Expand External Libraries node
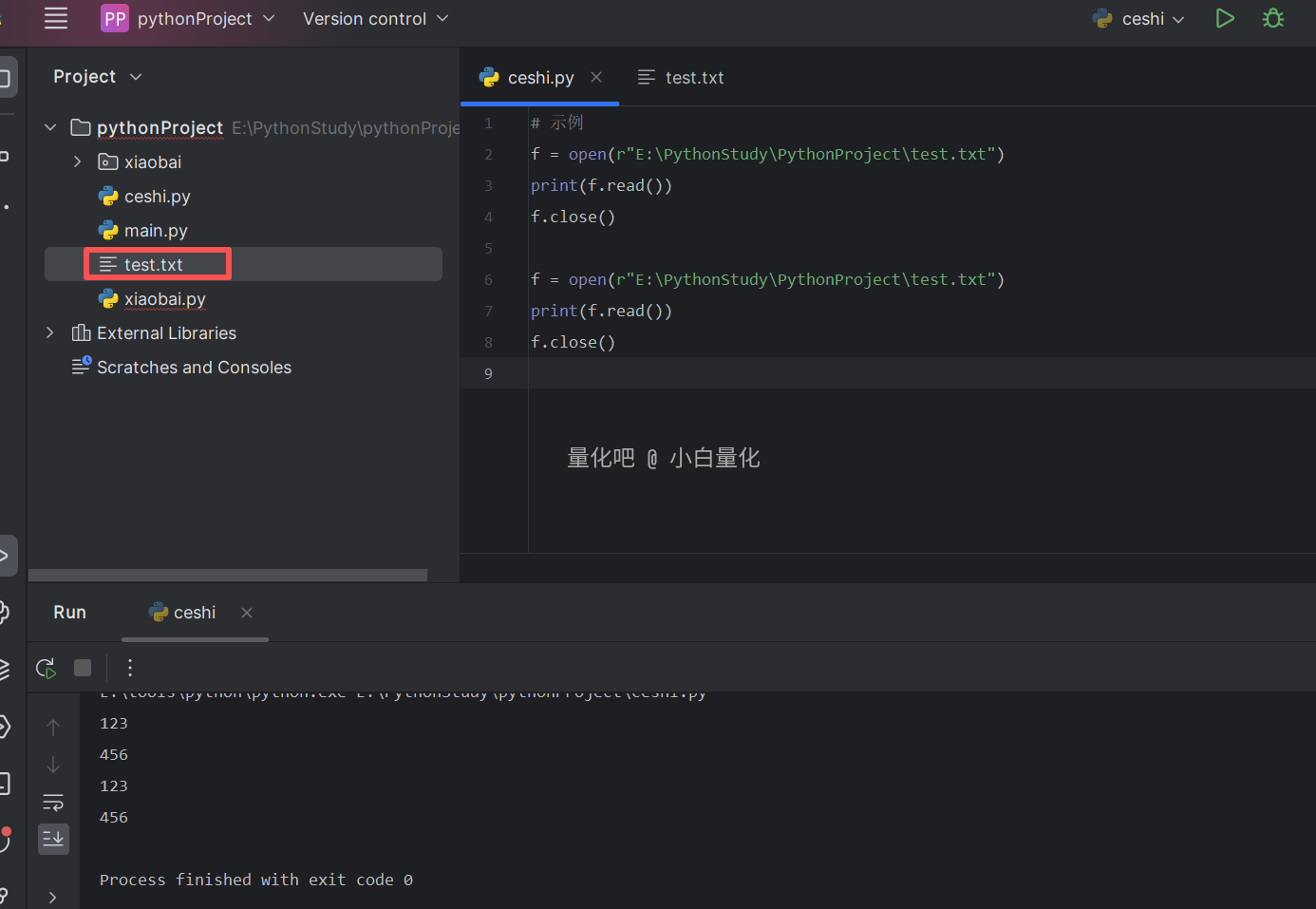1316x909 pixels. [50, 333]
